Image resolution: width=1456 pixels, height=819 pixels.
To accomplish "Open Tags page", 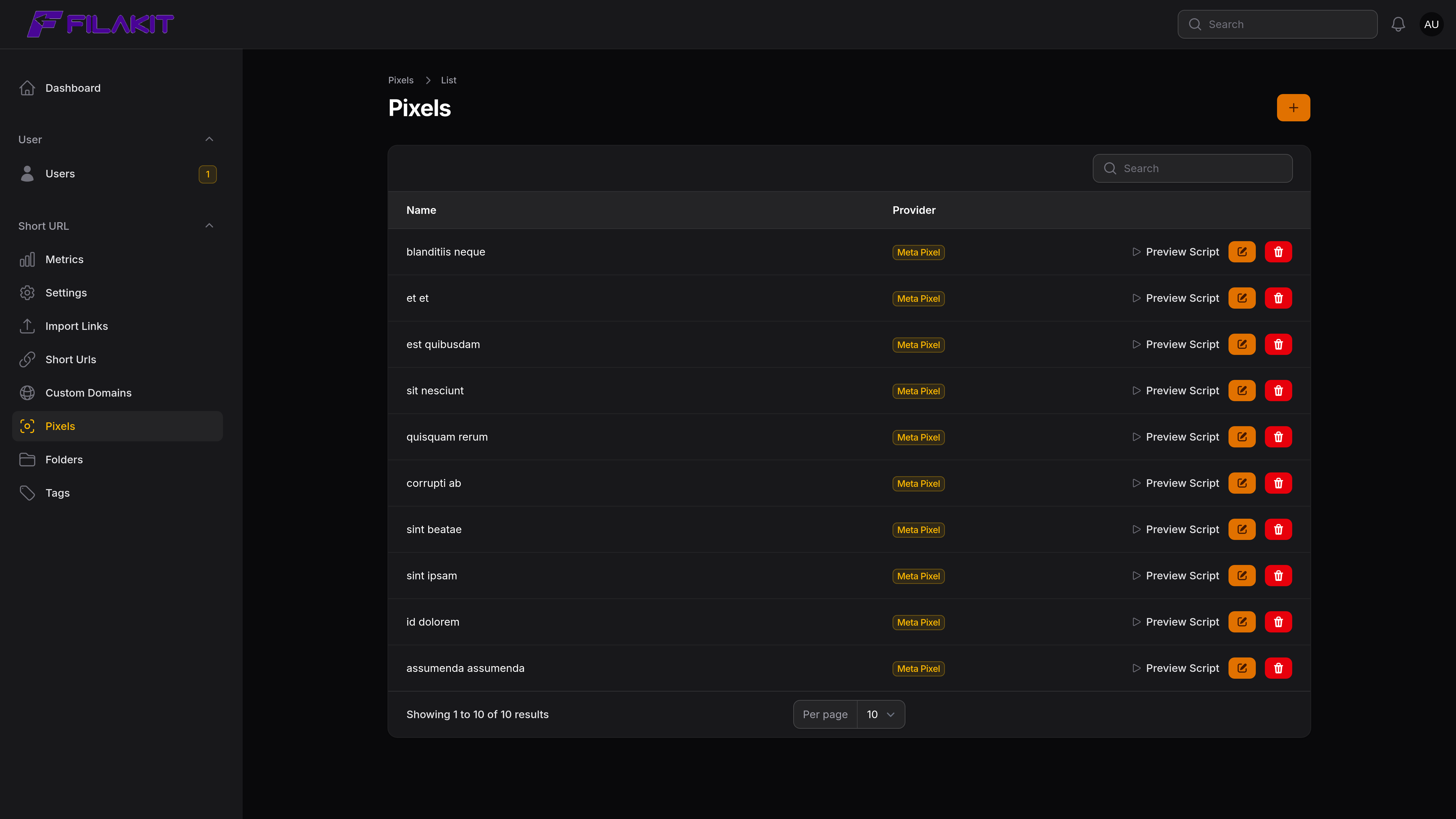I will (118, 493).
